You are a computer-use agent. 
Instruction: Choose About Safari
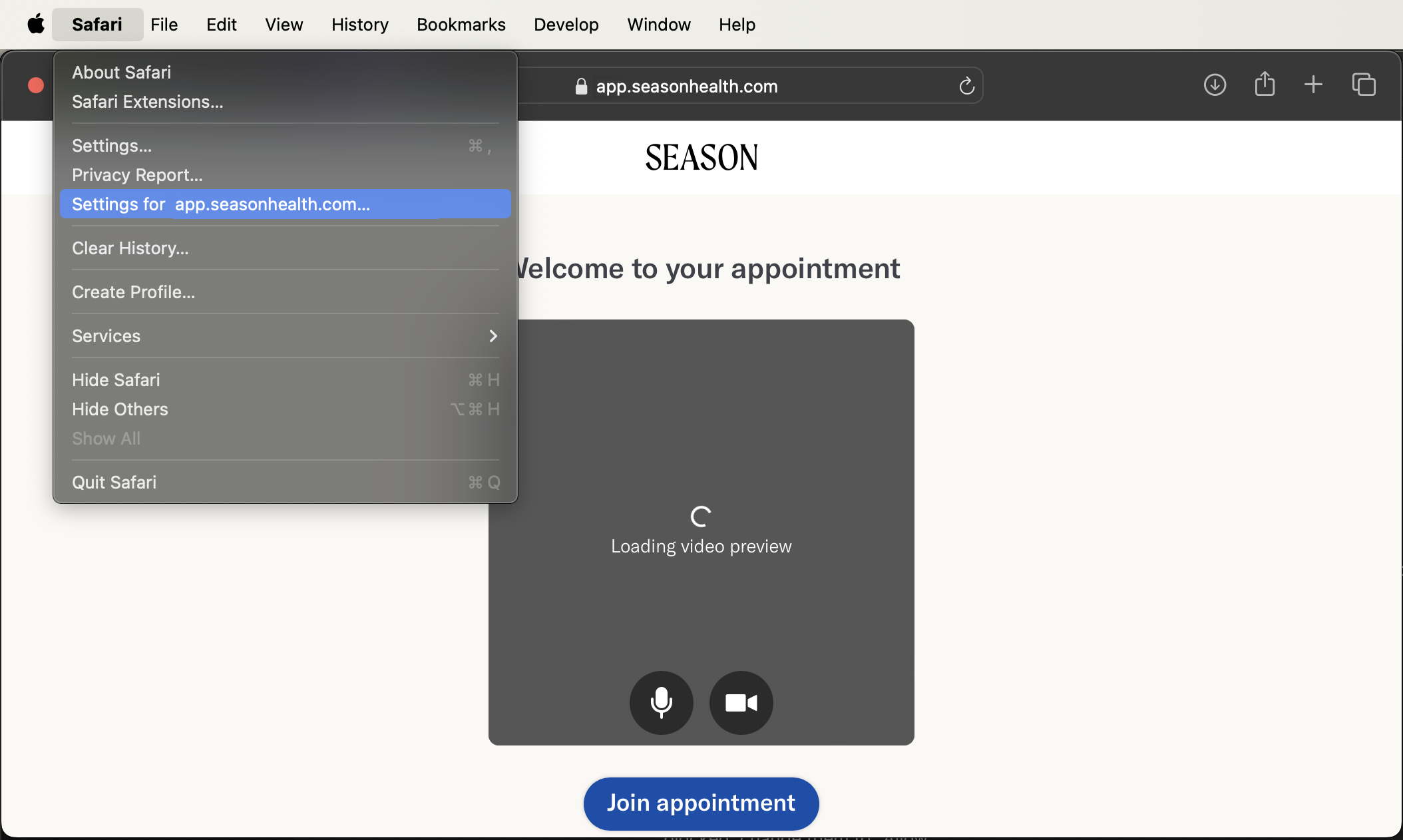pyautogui.click(x=286, y=72)
